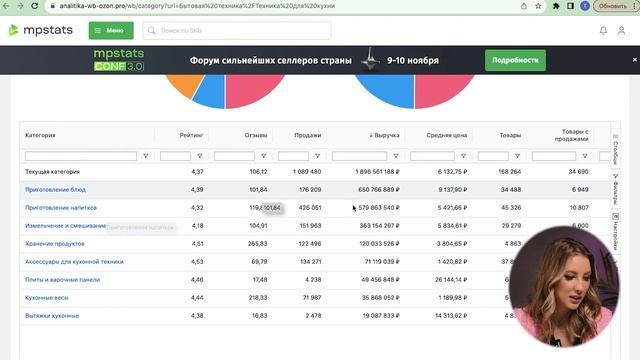Sort by the Отзывы column header
Image resolution: width=640 pixels, height=360 pixels.
pyautogui.click(x=256, y=135)
